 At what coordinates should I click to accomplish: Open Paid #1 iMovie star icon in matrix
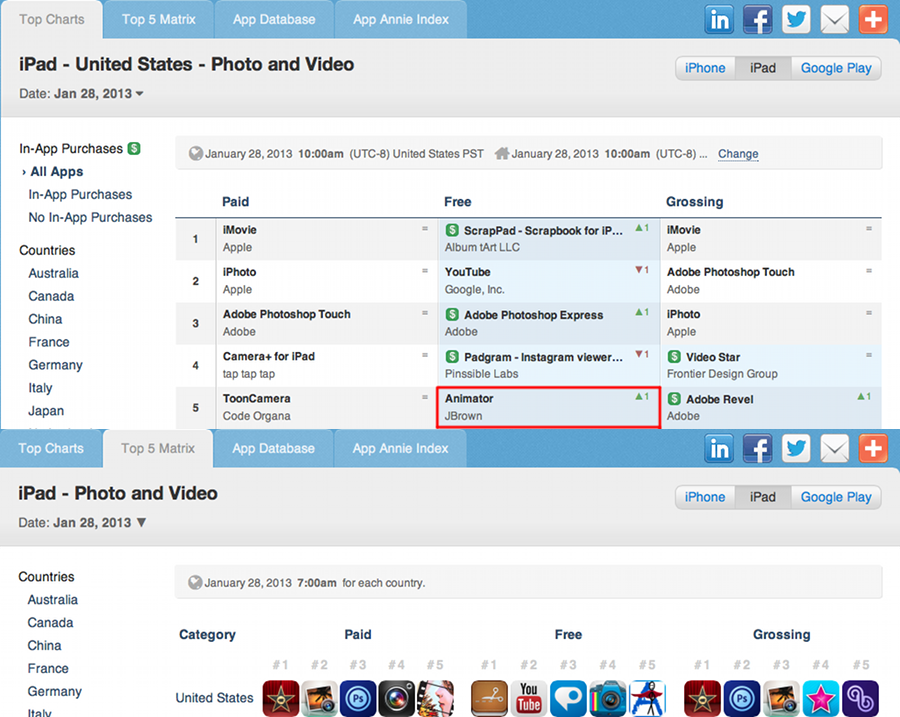tap(281, 699)
